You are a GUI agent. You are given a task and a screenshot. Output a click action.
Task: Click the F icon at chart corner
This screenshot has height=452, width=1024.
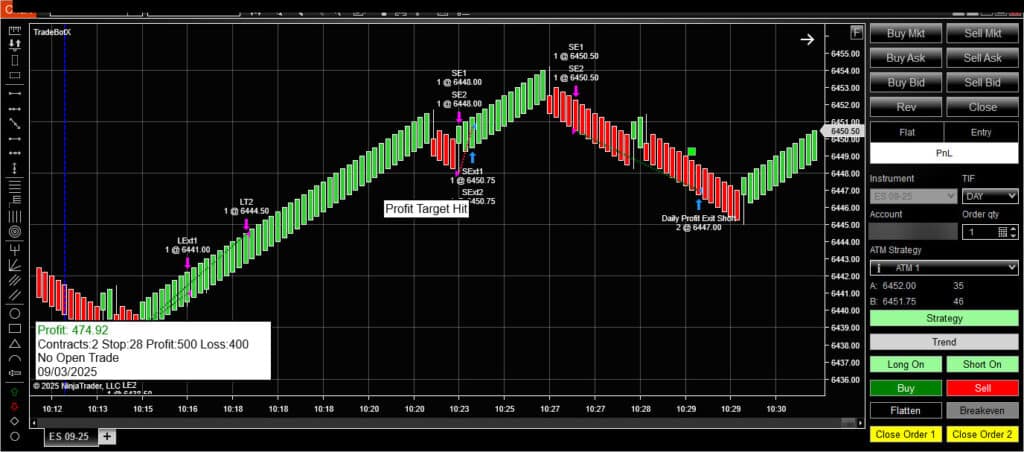coord(857,33)
